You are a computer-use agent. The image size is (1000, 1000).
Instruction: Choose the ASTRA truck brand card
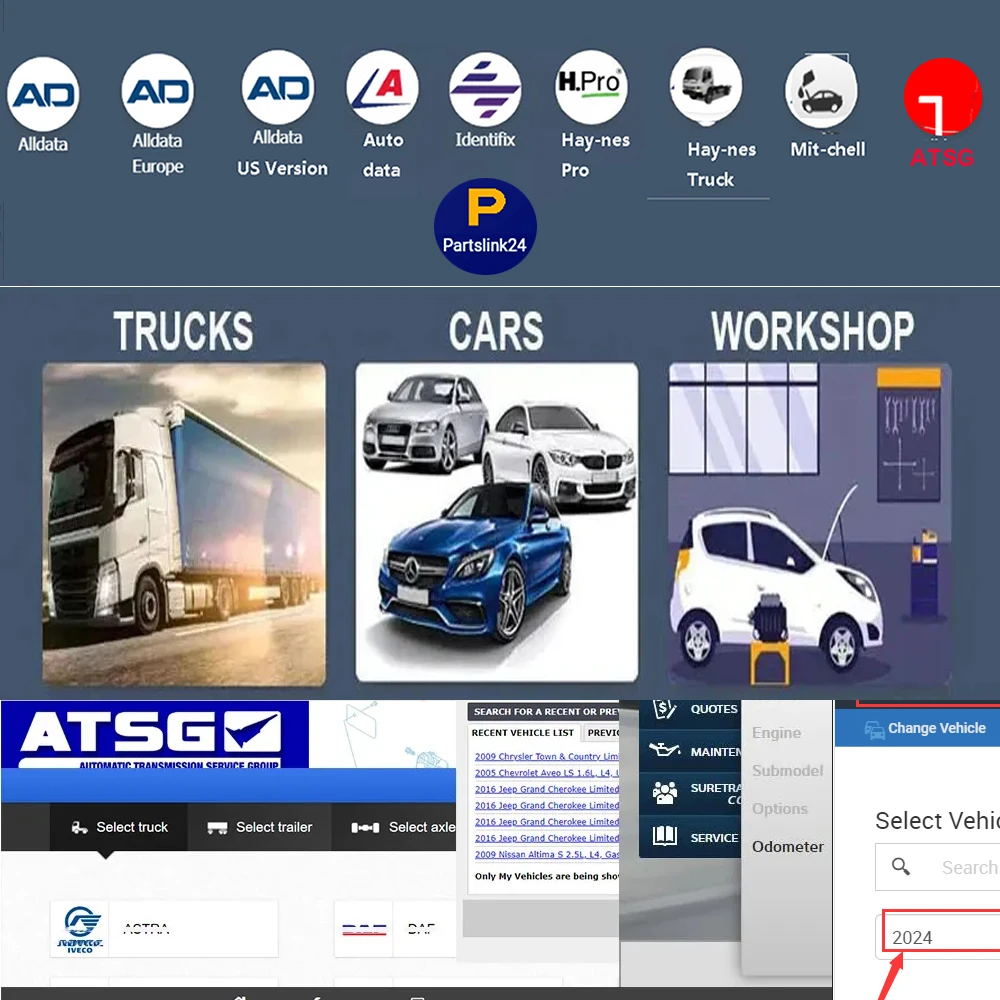coord(164,929)
